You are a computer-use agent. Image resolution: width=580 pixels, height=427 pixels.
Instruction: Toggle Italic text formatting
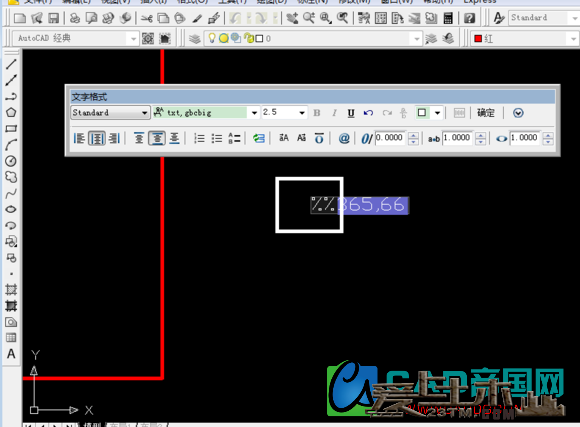pyautogui.click(x=334, y=113)
